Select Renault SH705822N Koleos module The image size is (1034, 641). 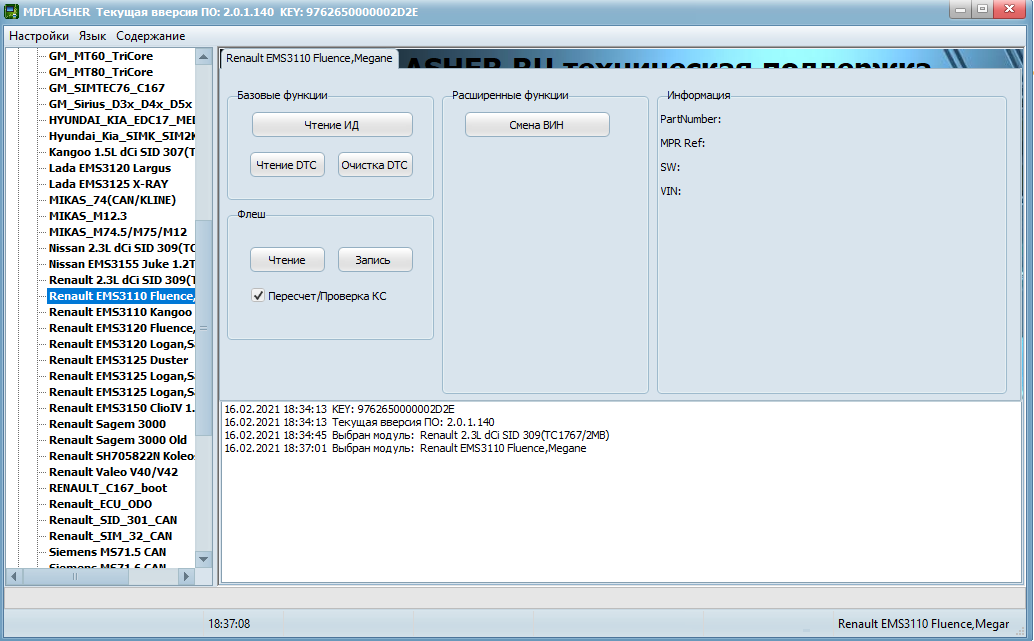tap(122, 456)
